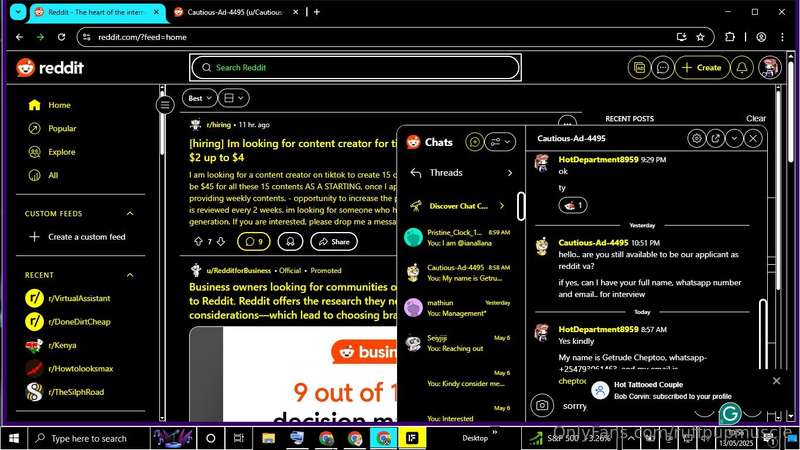Open Best sort dropdown

tap(199, 98)
